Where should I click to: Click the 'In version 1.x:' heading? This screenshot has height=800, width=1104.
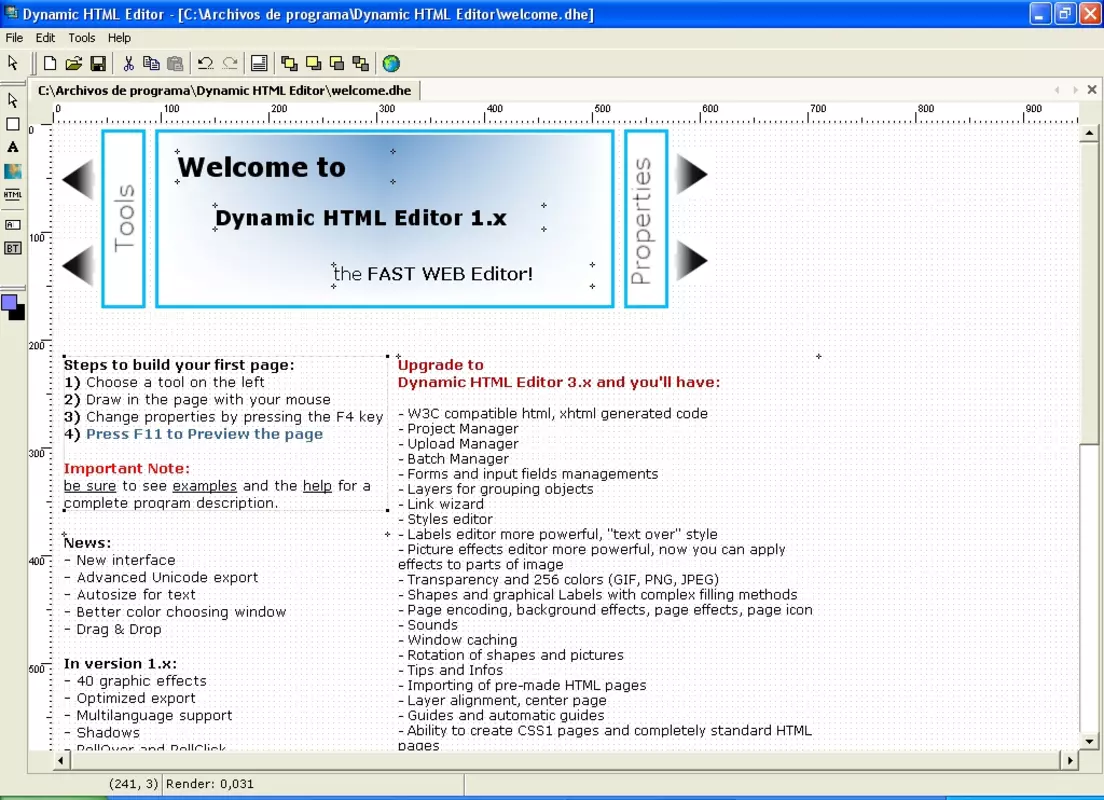point(120,663)
